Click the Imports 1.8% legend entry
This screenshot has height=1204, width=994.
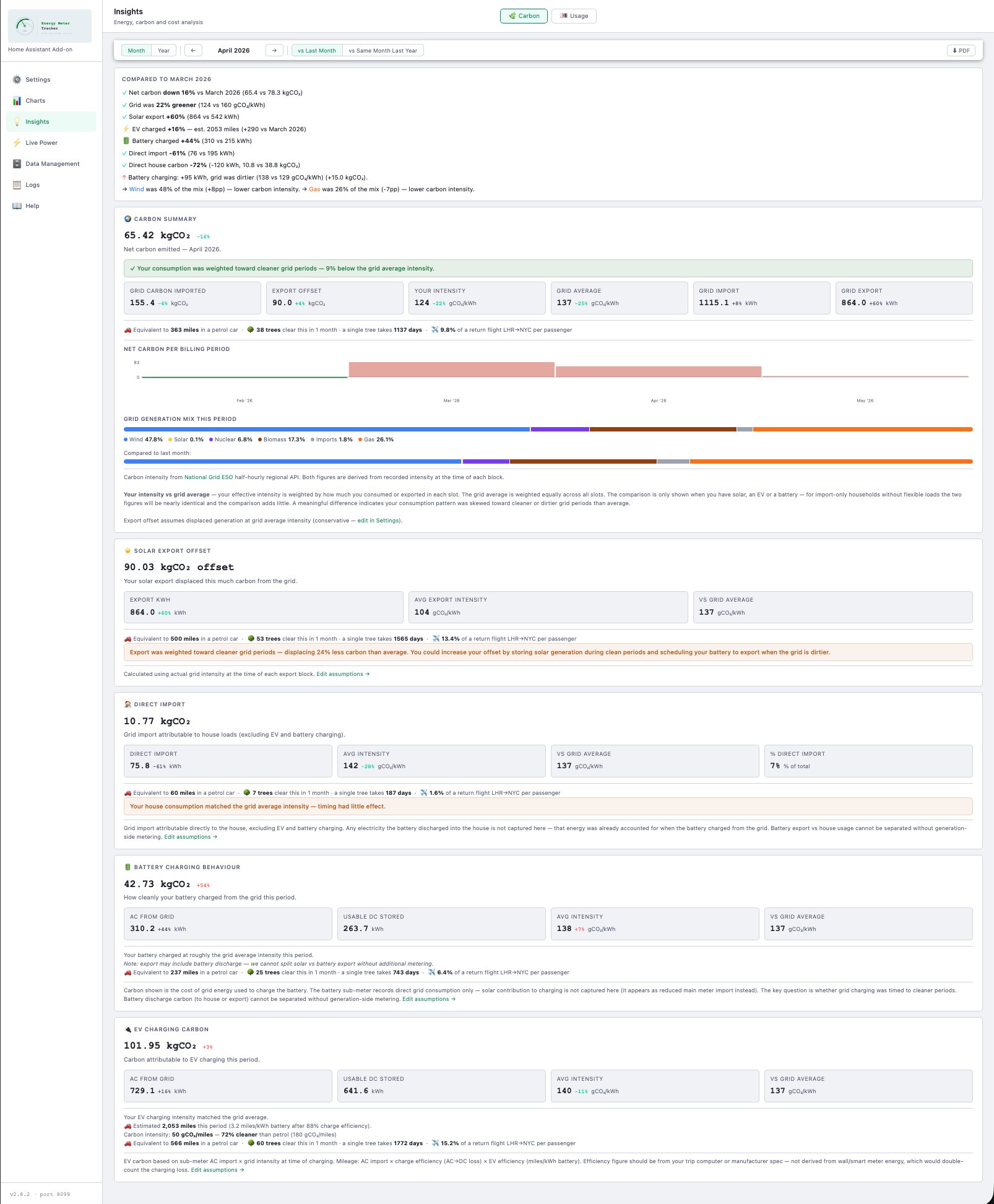(x=332, y=440)
